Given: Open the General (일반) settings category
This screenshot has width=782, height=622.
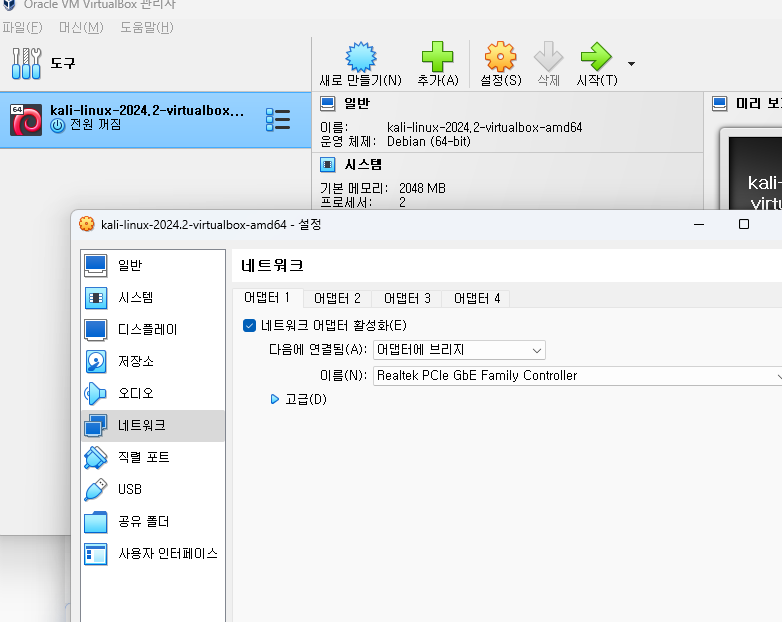Looking at the screenshot, I should tap(153, 265).
